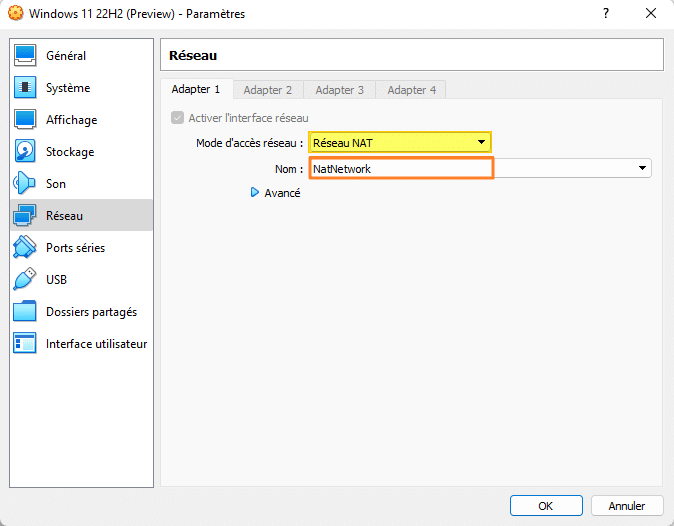Expand the Nom network name dropdown arrow
The image size is (674, 526).
coord(642,169)
